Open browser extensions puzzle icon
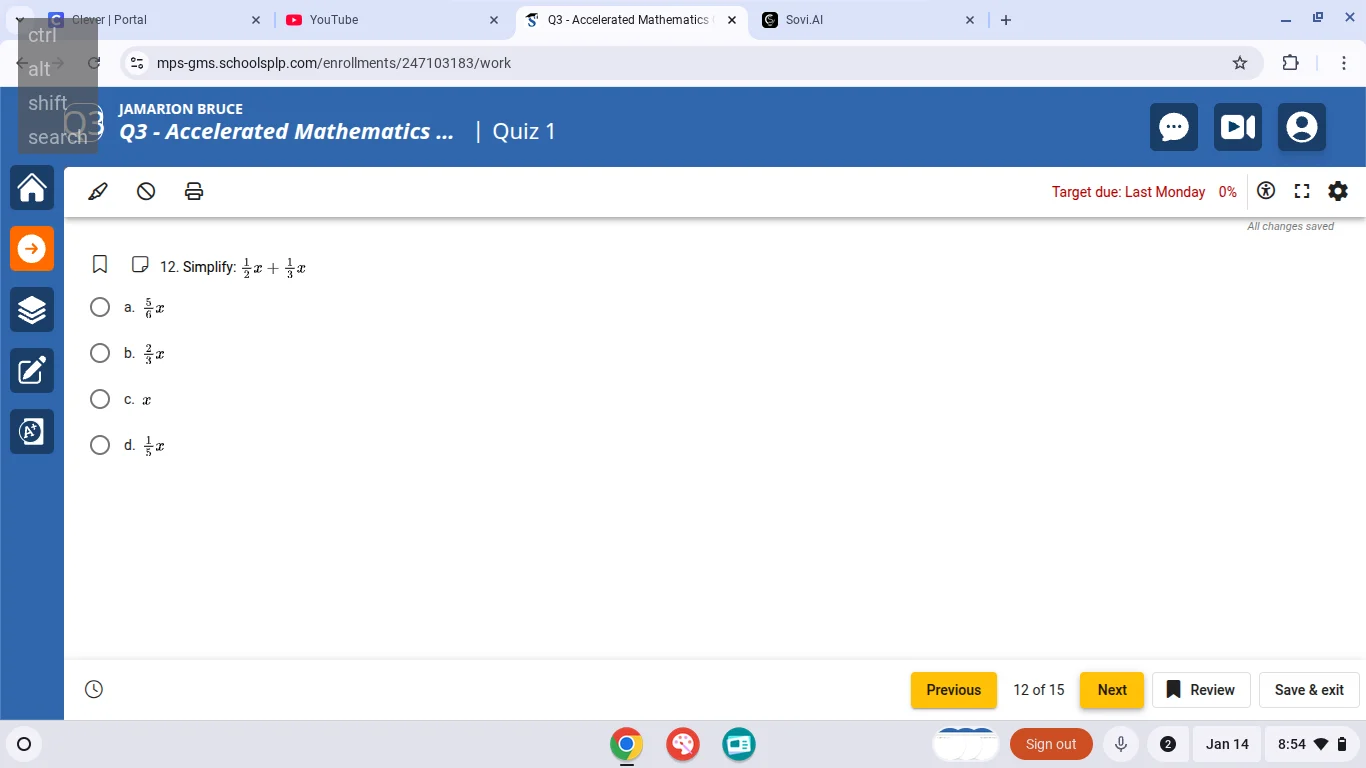Screen dimensions: 1366x768 pyautogui.click(x=1291, y=63)
